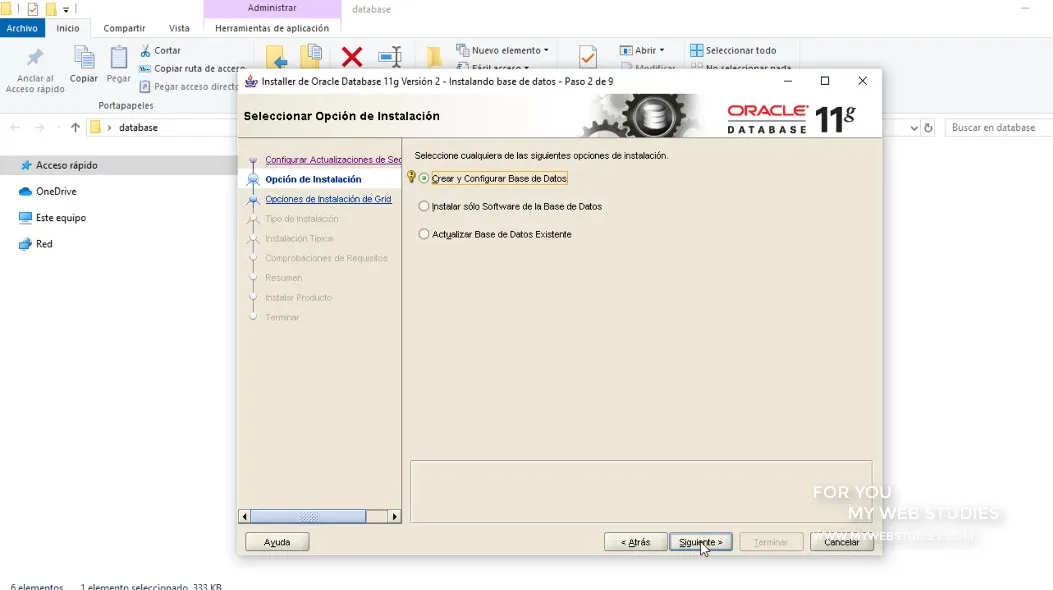Open Herramientas de aplicación tab
Viewport: 1053px width, 590px height.
click(272, 28)
